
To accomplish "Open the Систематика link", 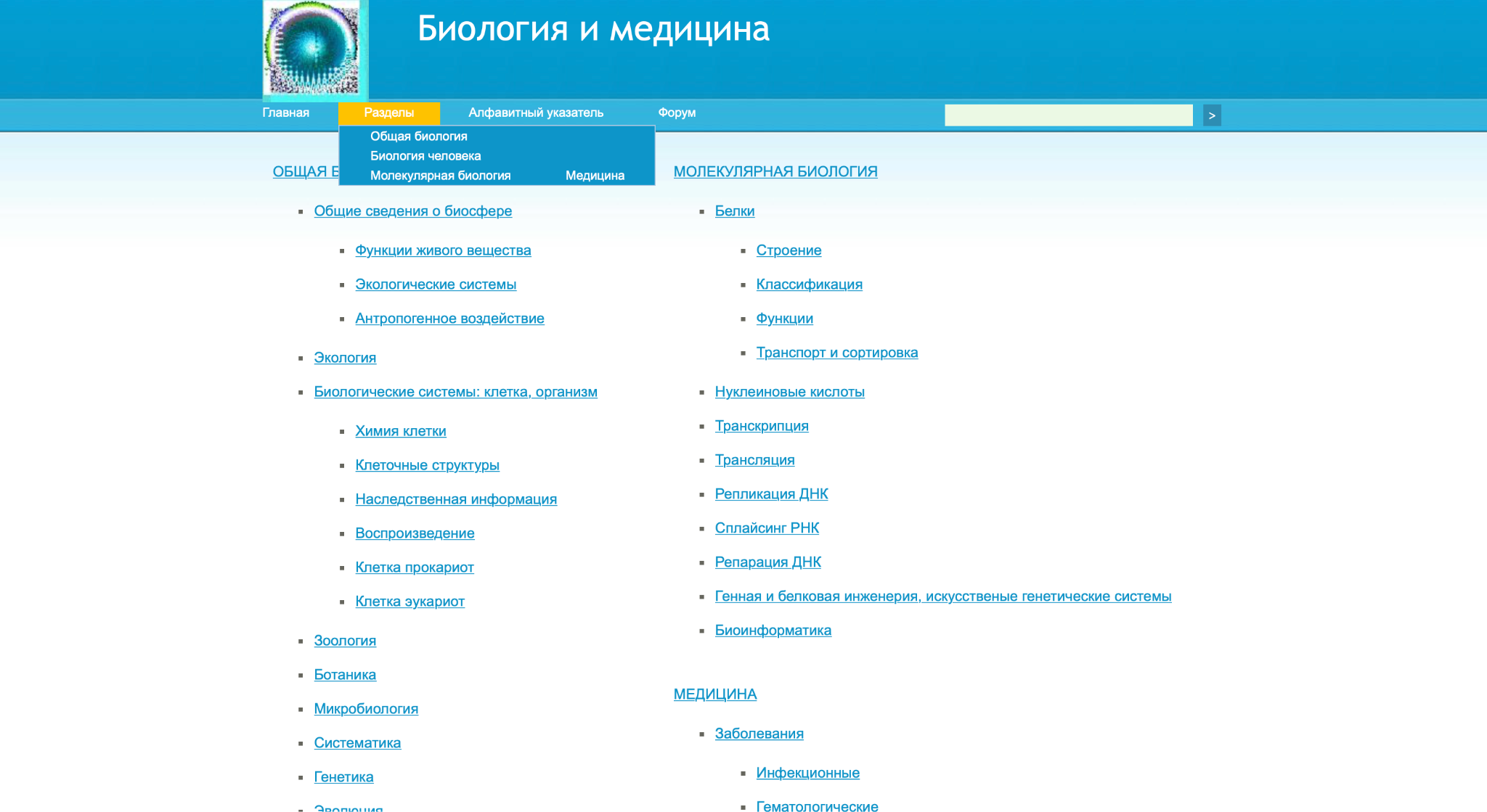I will [x=357, y=743].
